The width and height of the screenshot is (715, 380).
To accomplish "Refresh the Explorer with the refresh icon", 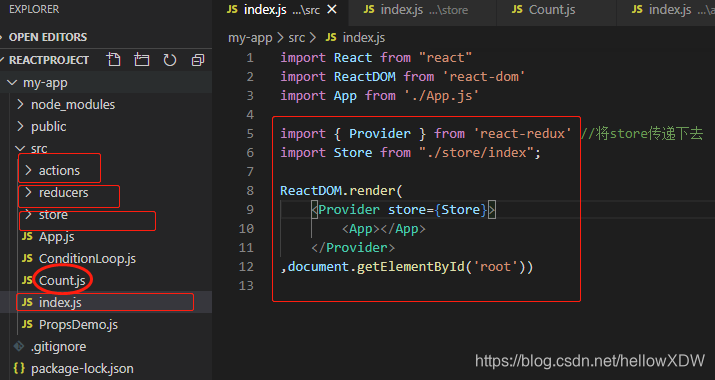I will coord(170,60).
